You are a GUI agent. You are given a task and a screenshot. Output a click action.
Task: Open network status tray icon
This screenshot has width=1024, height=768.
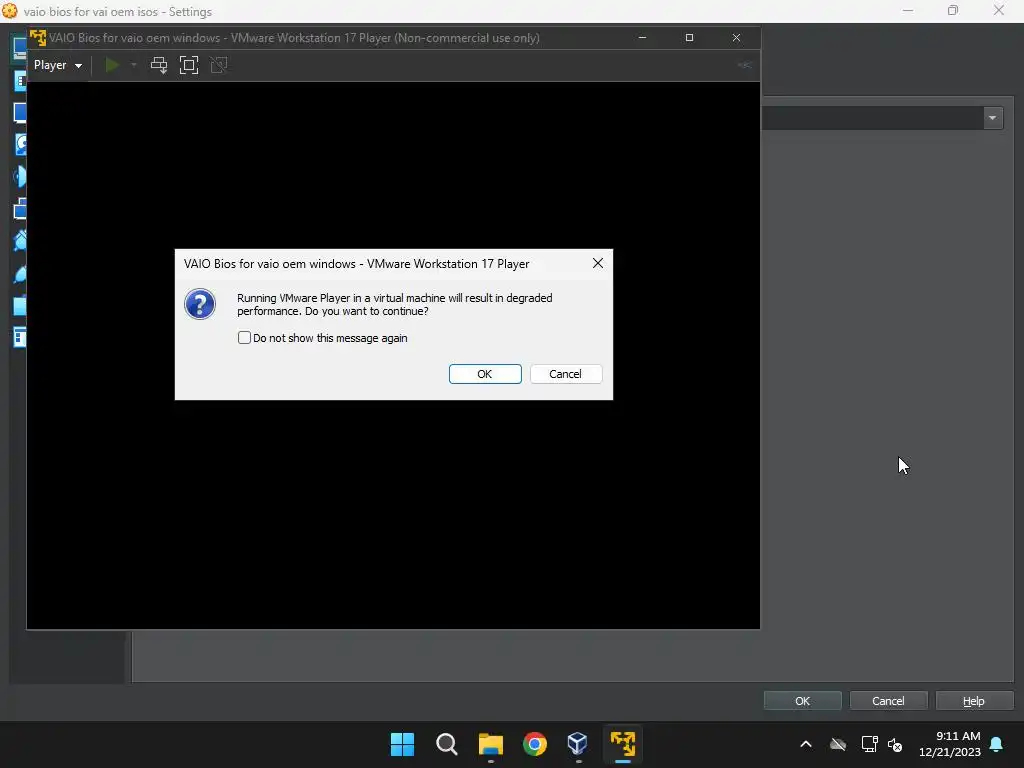tap(869, 744)
